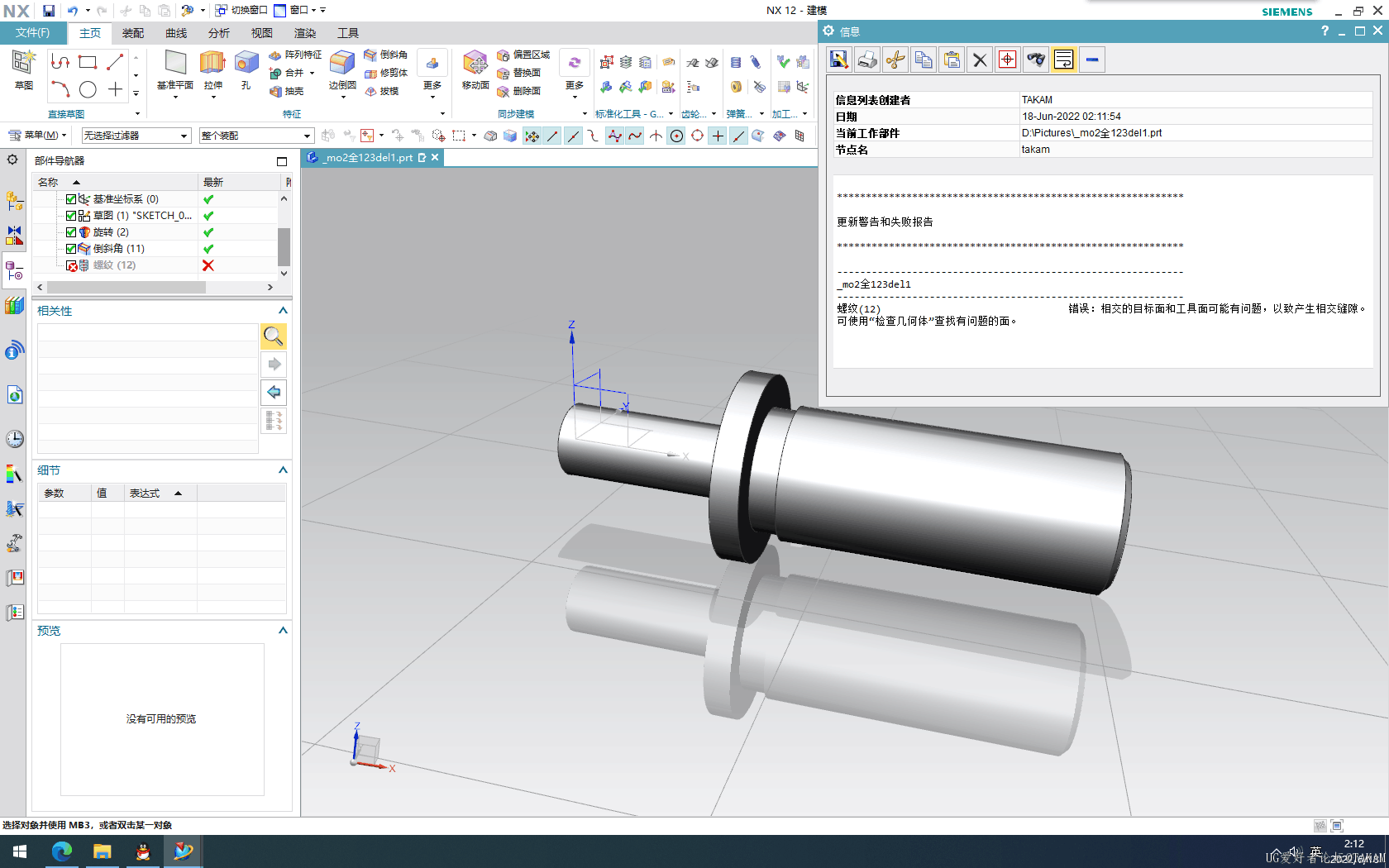
Task: Click the 删除面 delete face button
Action: click(518, 91)
